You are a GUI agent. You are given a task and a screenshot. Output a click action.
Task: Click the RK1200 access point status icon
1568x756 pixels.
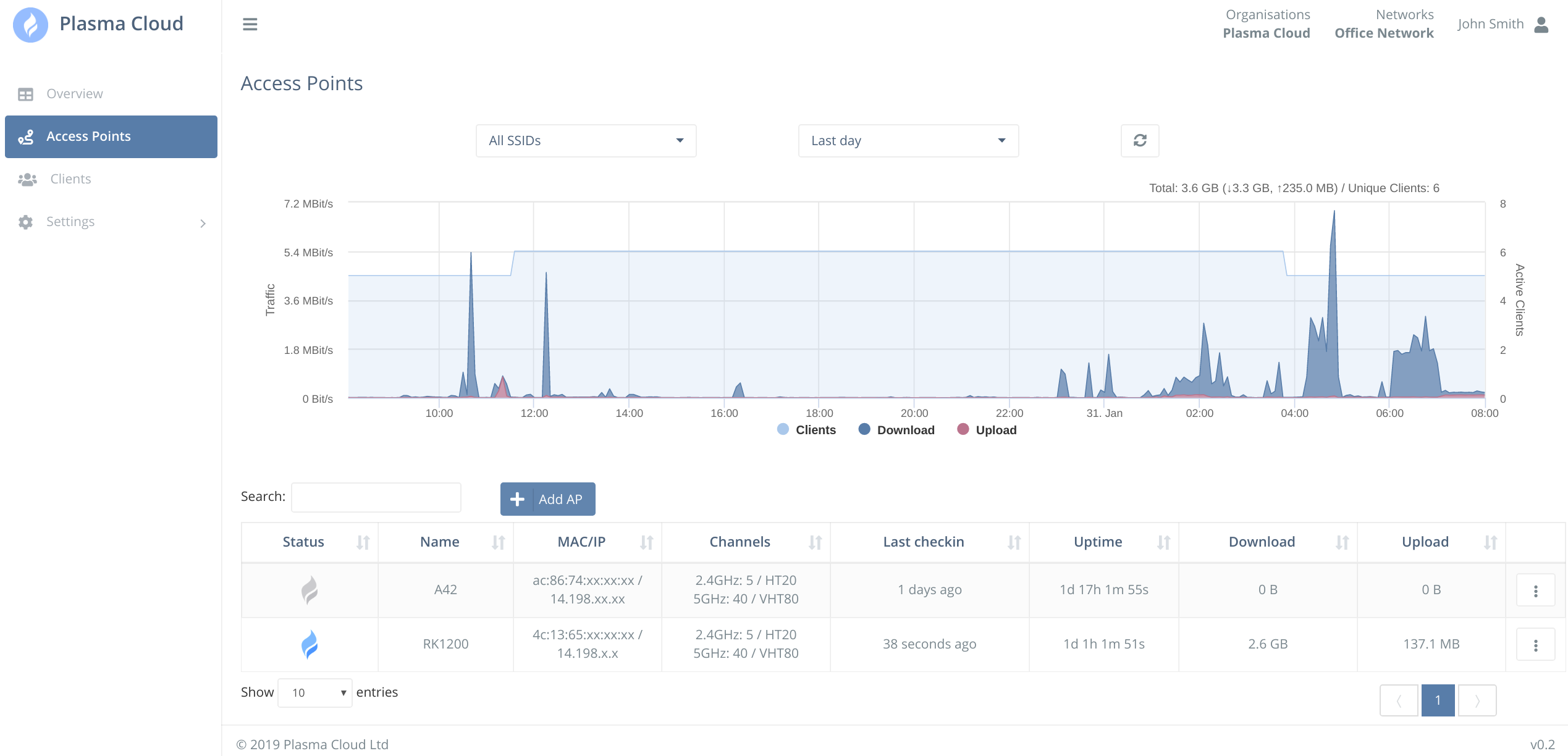click(310, 643)
